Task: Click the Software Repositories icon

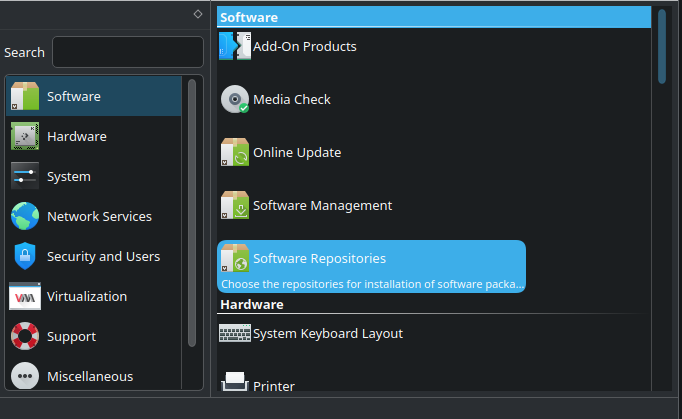Action: [x=235, y=258]
